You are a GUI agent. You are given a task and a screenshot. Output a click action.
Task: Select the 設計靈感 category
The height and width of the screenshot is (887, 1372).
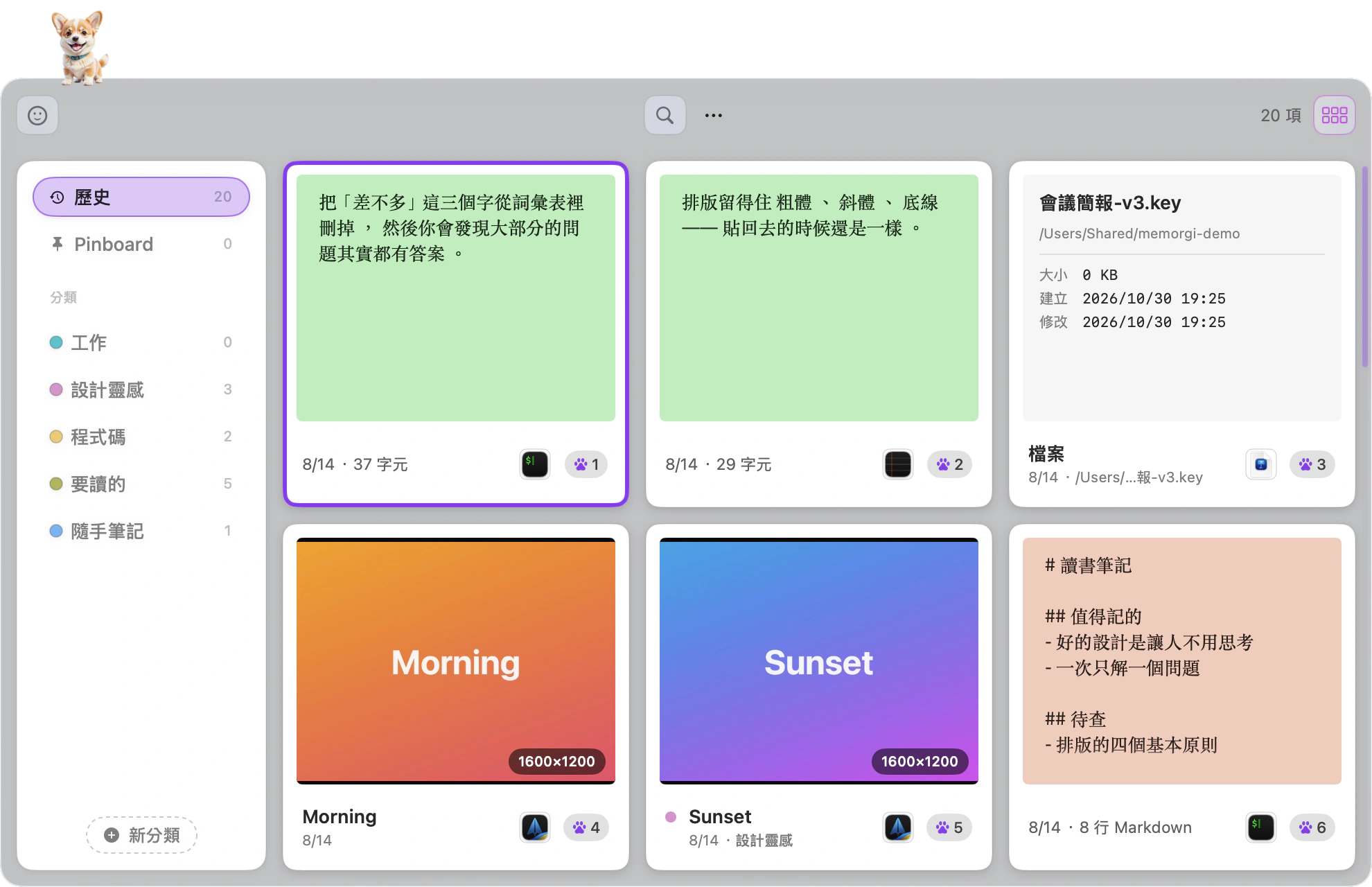141,389
